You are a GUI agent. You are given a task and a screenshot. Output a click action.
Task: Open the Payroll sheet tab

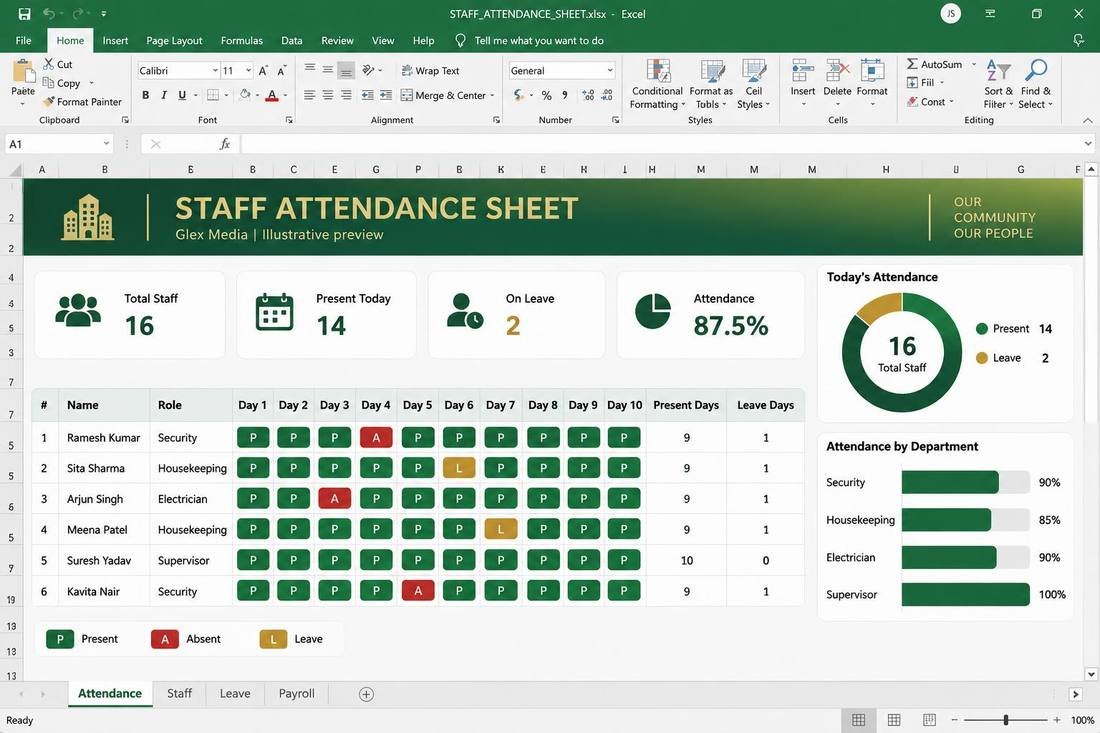click(296, 693)
